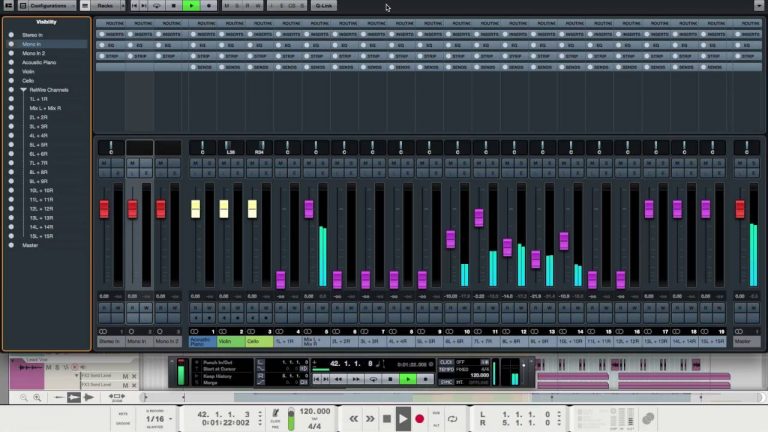Toggle visibility dot for Acoustic Piano
This screenshot has height=432, width=768.
coord(11,62)
